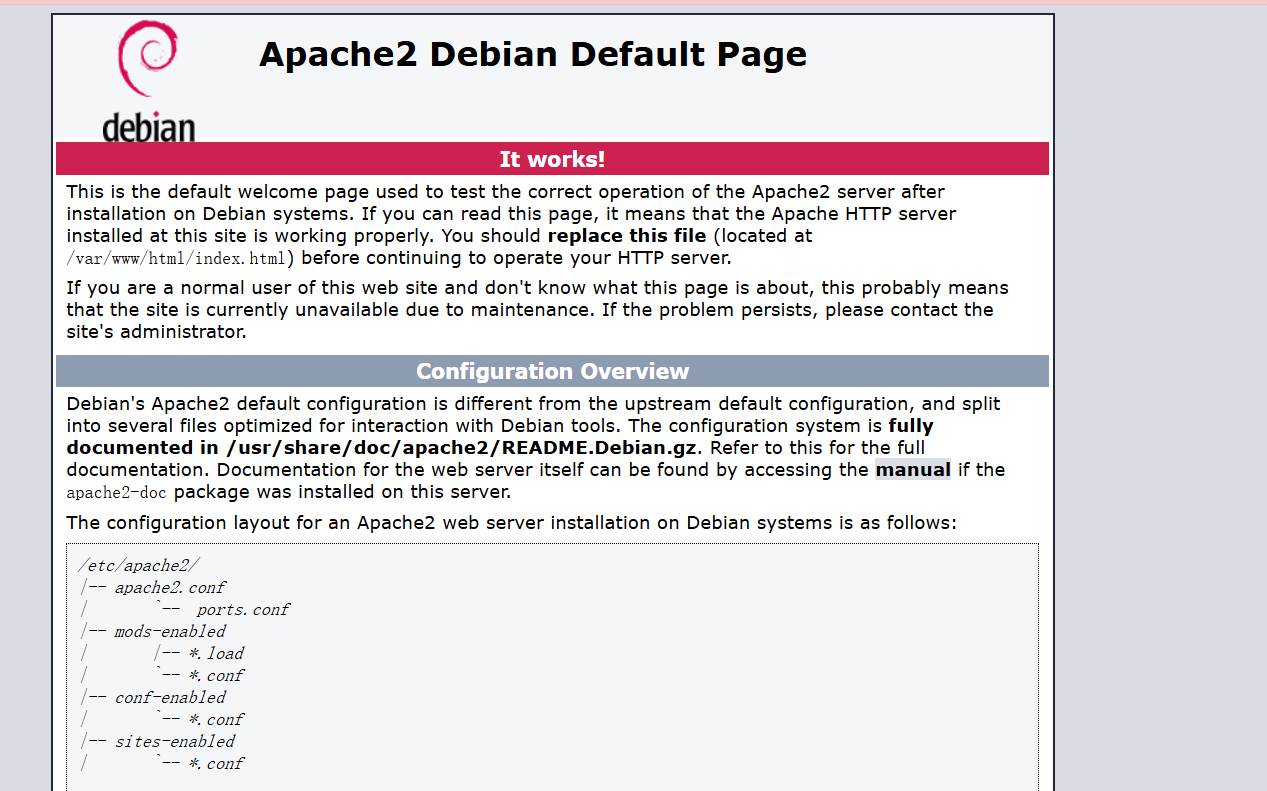
Task: Click the "debian" wordmark below the swirl
Action: (148, 128)
